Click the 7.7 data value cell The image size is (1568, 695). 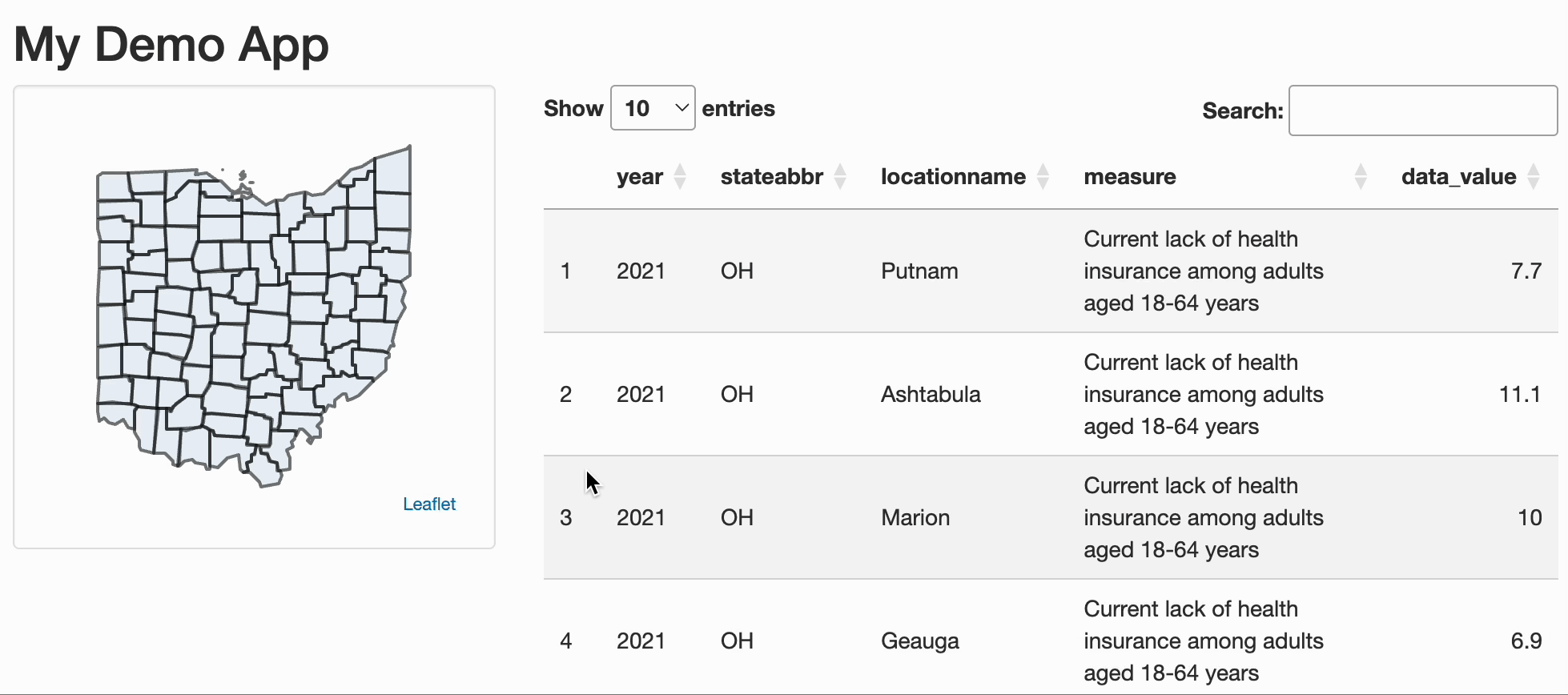pos(1526,271)
